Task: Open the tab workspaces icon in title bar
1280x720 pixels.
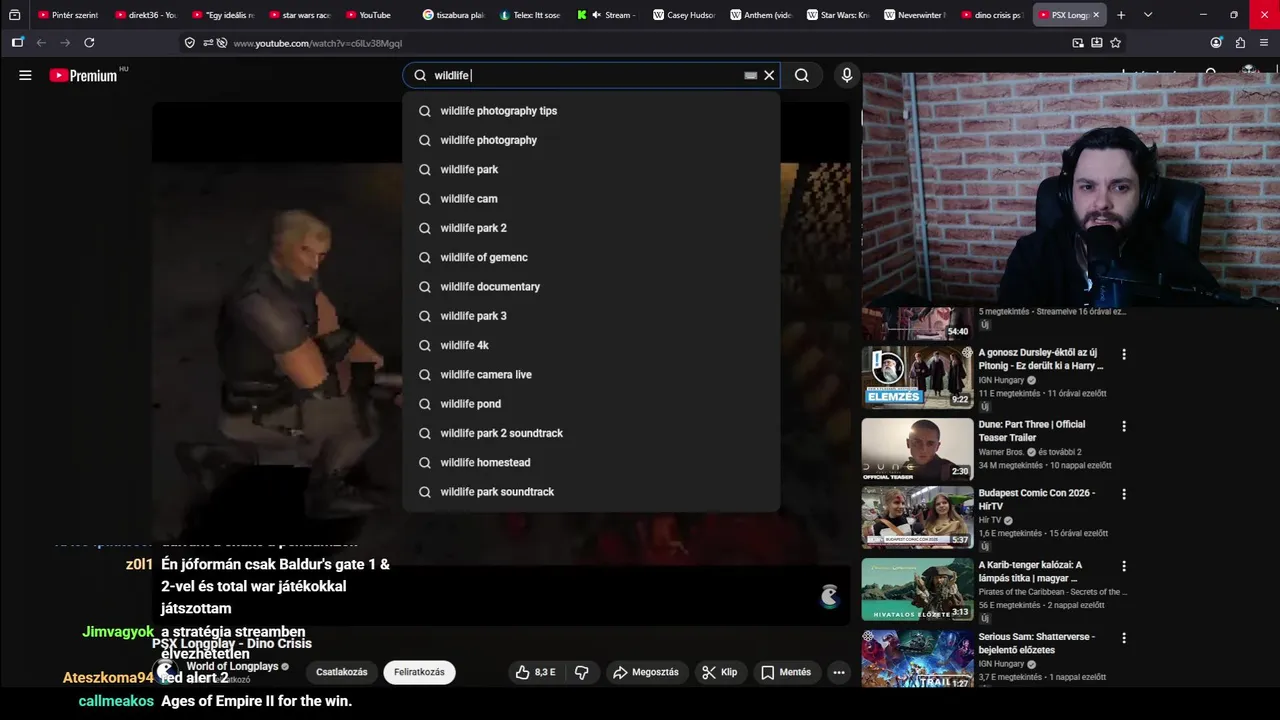Action: (x=14, y=15)
